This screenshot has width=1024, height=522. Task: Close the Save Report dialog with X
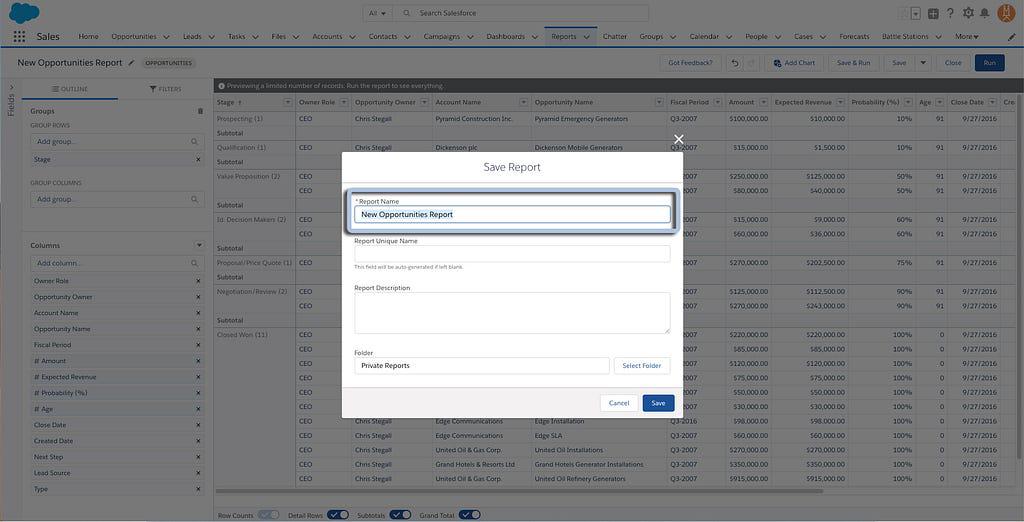click(679, 140)
